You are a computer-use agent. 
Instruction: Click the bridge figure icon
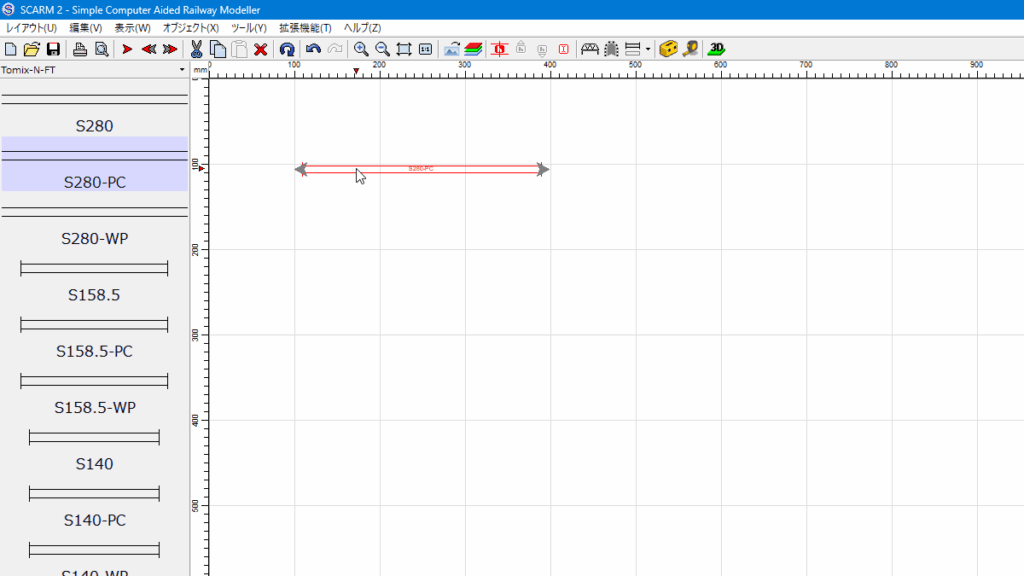(x=590, y=49)
